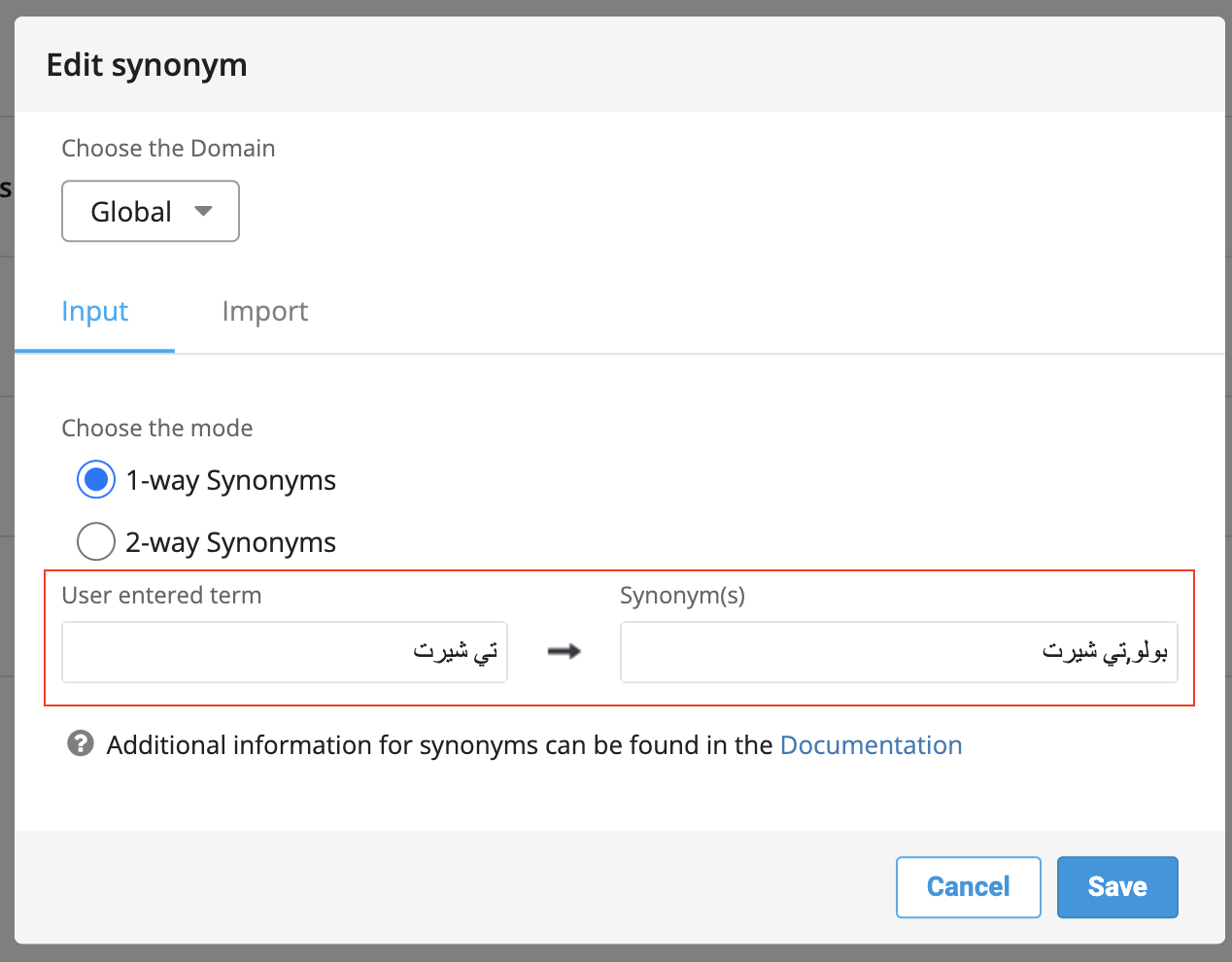Click the Choose the Domain label
The width and height of the screenshot is (1232, 962).
(x=168, y=149)
